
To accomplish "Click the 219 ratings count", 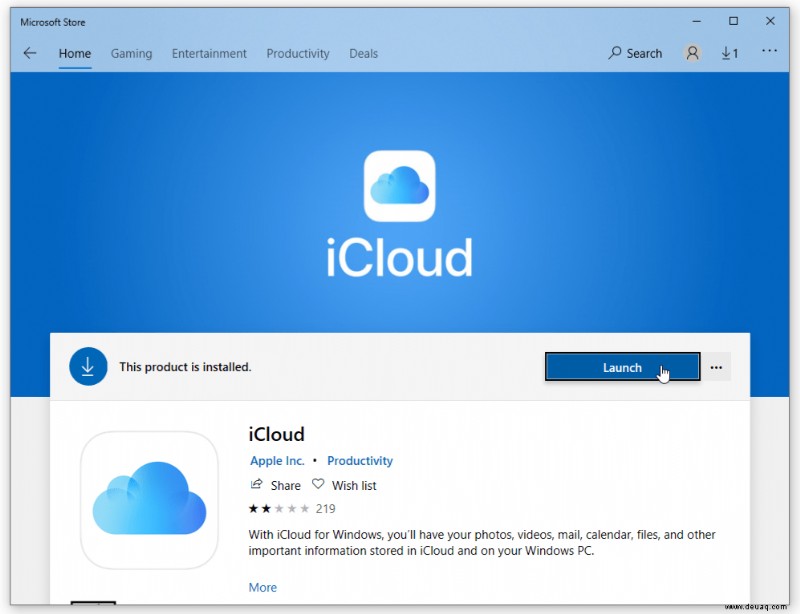I will 326,508.
